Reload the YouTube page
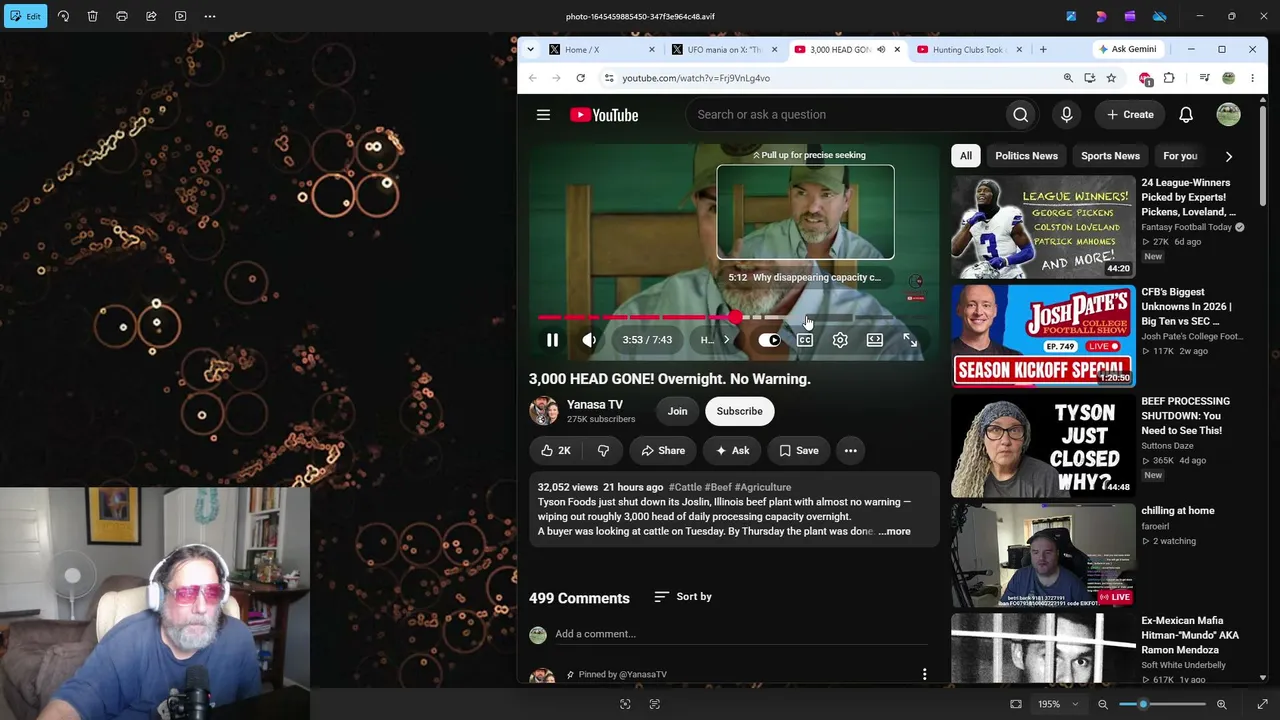Screen dimensions: 1280x720 [580, 78]
